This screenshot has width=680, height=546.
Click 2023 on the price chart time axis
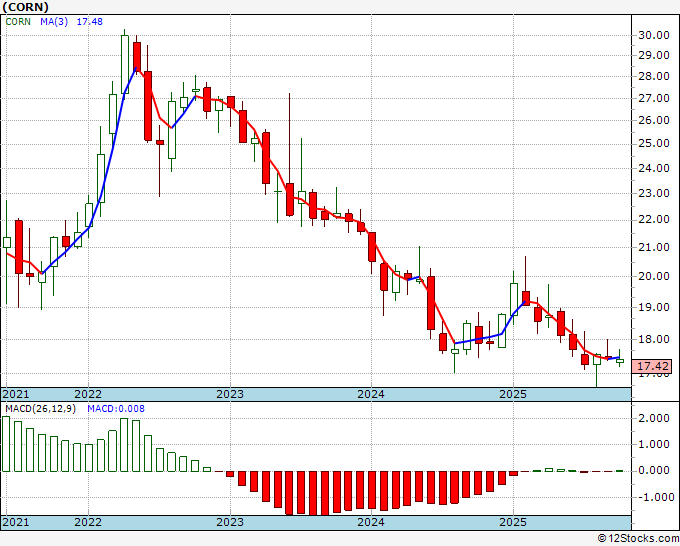tap(230, 394)
